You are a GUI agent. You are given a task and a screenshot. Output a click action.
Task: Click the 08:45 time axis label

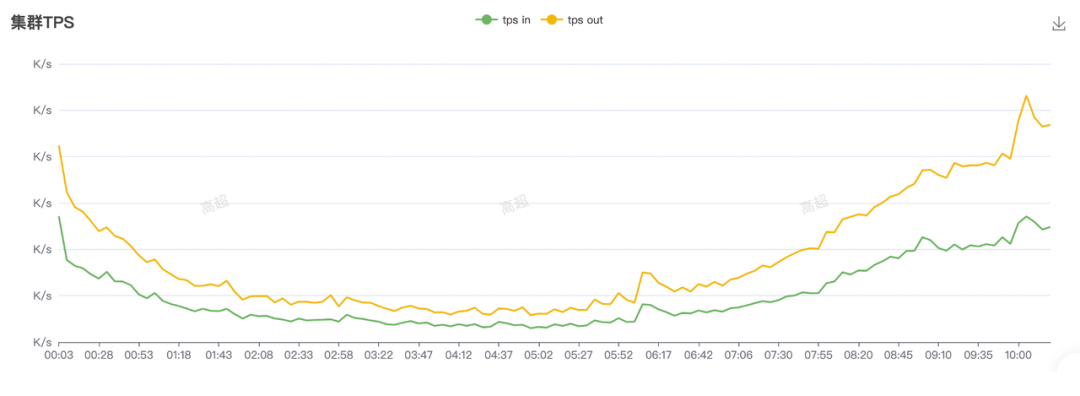coord(897,355)
